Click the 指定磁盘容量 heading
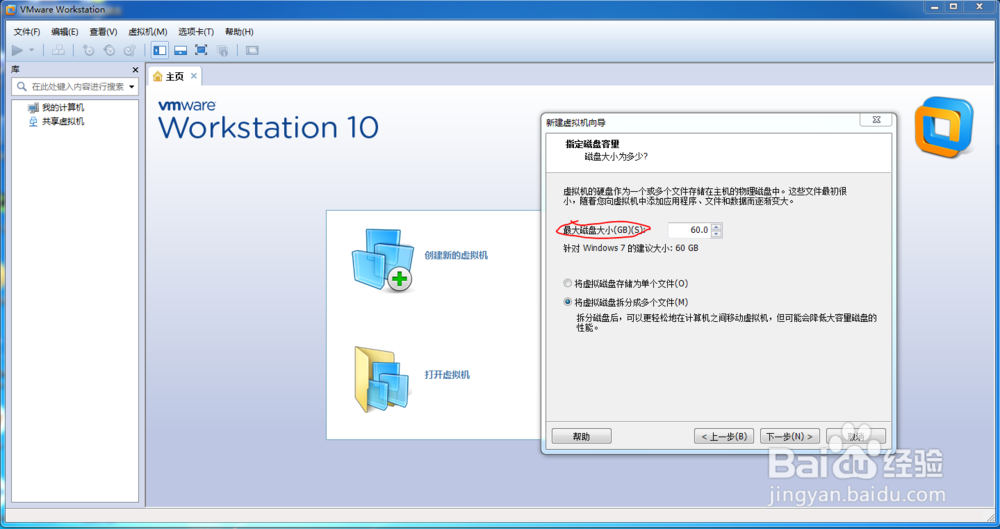The height and width of the screenshot is (529, 1000). (x=592, y=144)
